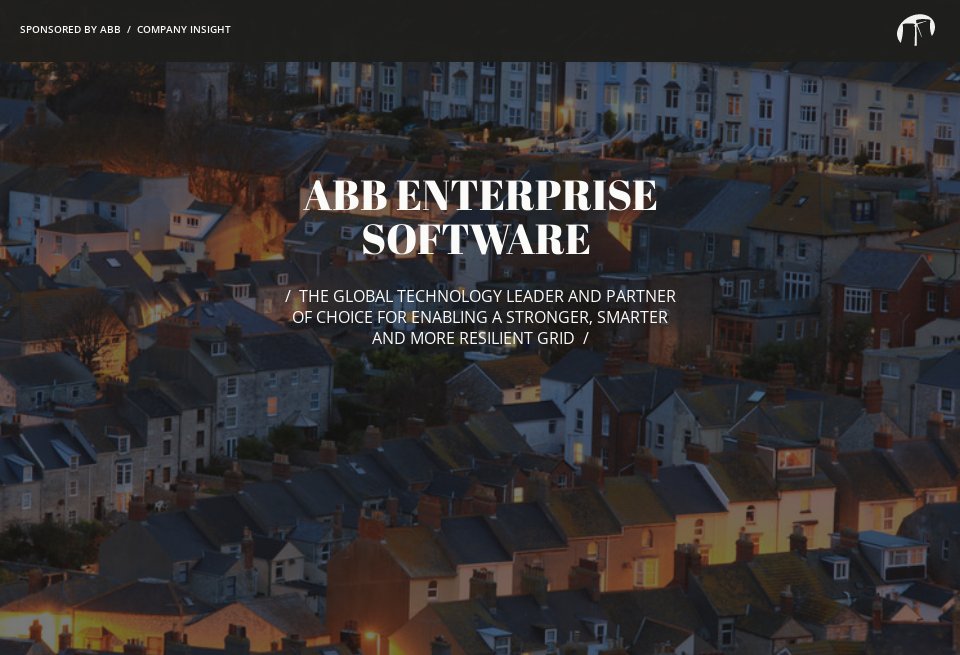The height and width of the screenshot is (655, 960).
Task: Click the tagline beneath the headline
Action: click(x=479, y=317)
